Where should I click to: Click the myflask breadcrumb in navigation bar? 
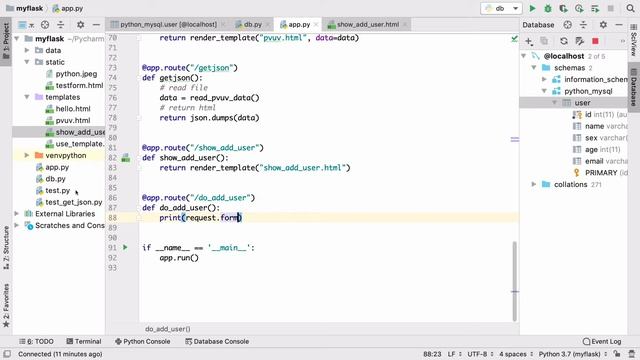(25, 8)
